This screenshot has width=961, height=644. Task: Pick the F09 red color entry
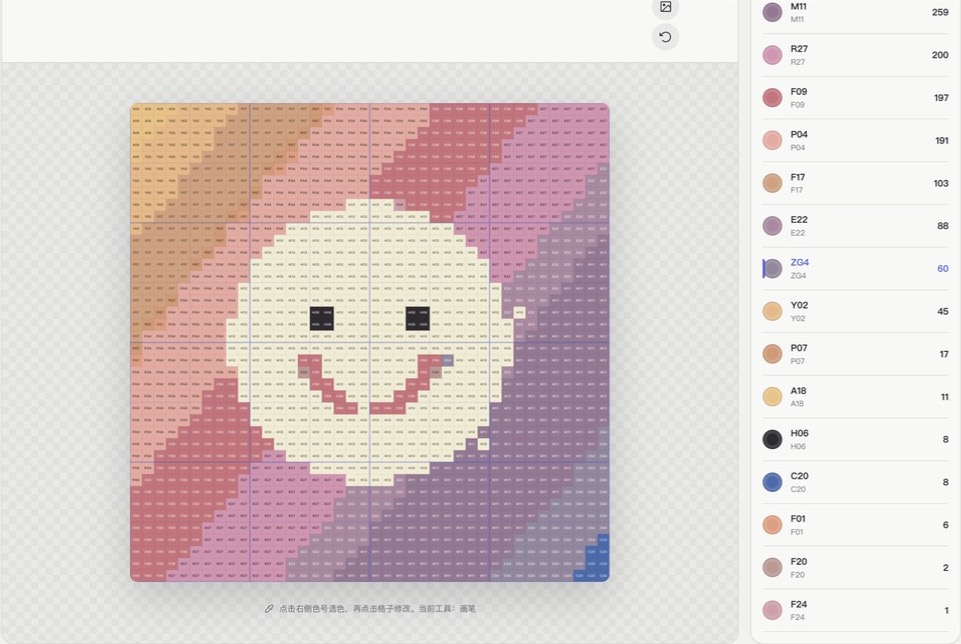[856, 98]
